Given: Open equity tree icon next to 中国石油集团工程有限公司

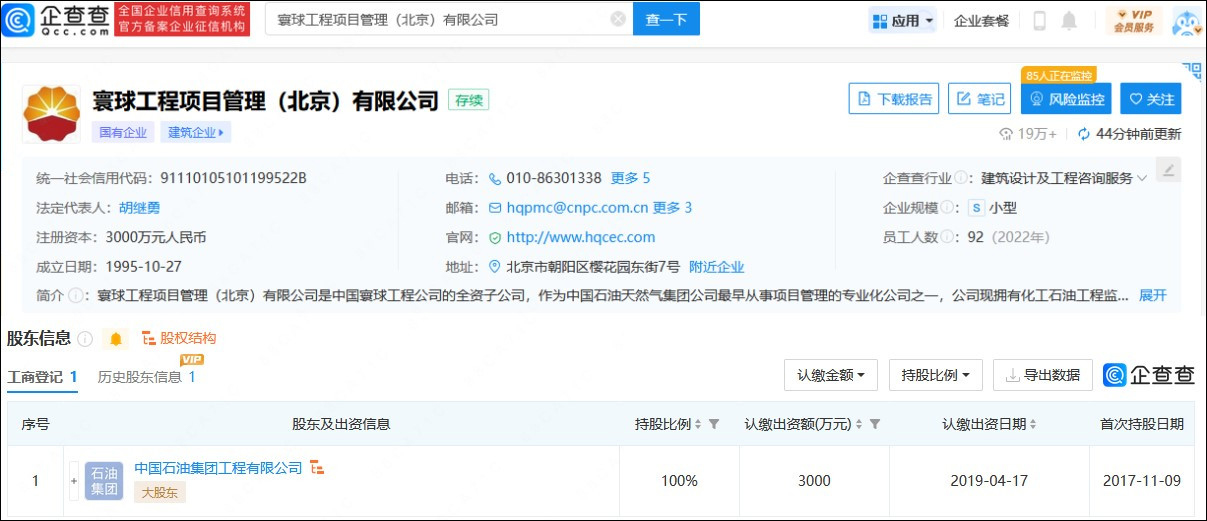Looking at the screenshot, I should pos(317,468).
